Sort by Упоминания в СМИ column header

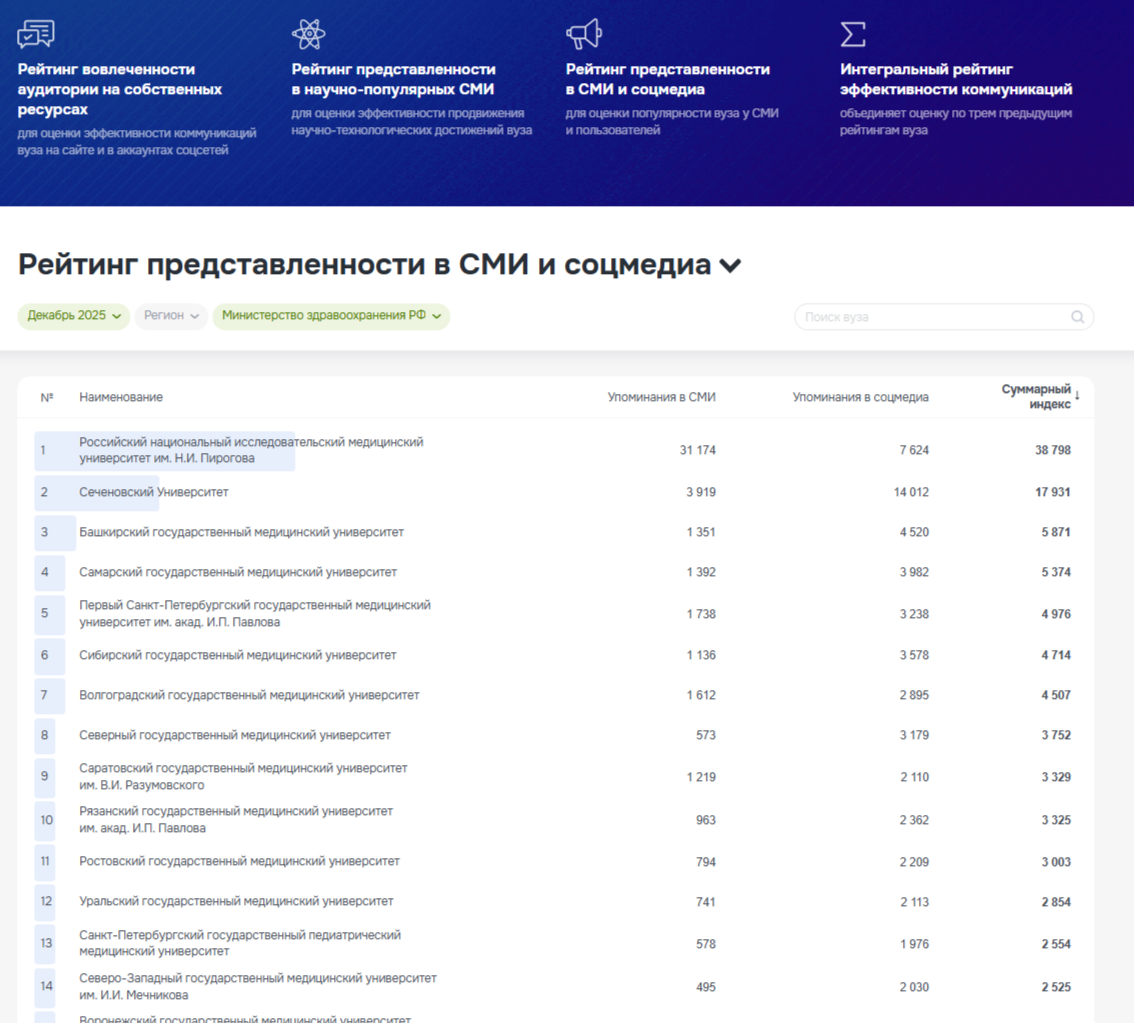point(661,397)
